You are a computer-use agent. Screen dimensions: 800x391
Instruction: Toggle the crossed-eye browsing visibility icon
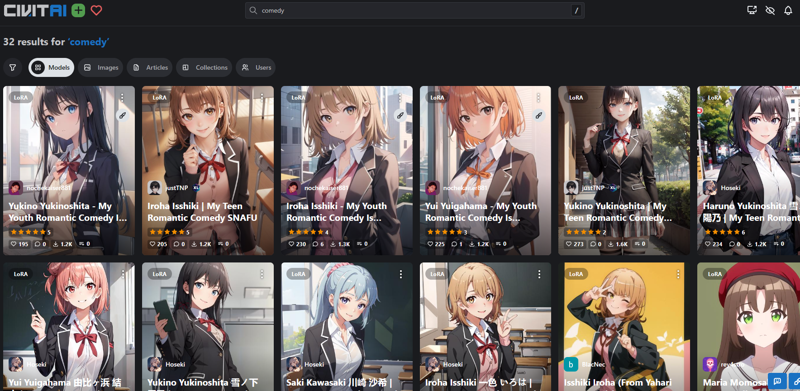770,10
